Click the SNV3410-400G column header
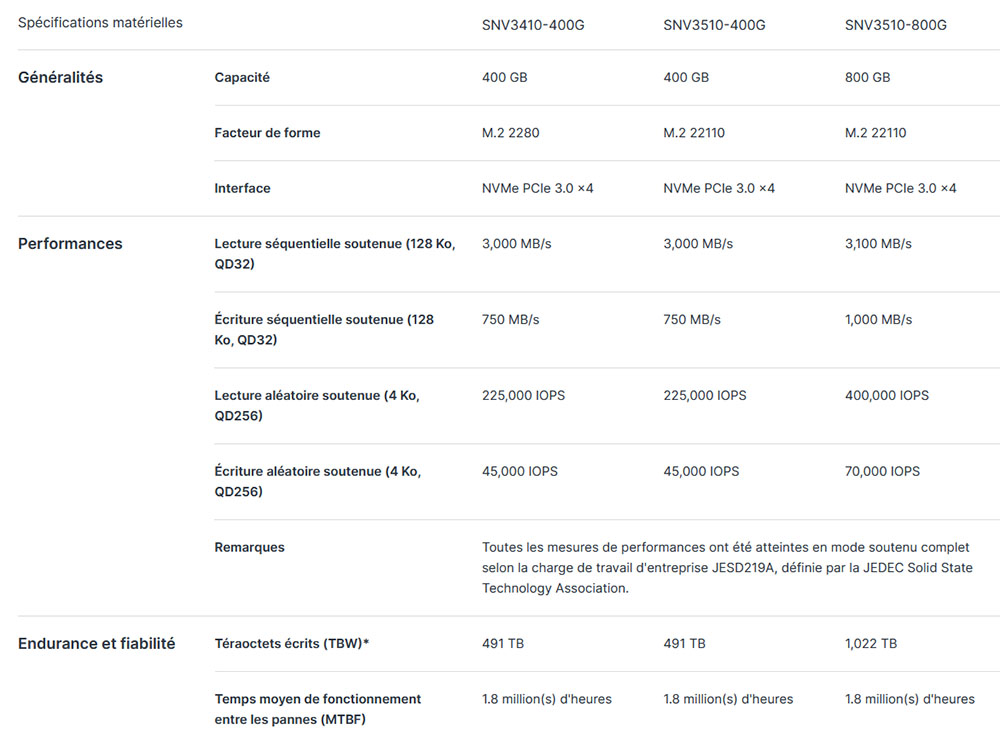 coord(533,25)
